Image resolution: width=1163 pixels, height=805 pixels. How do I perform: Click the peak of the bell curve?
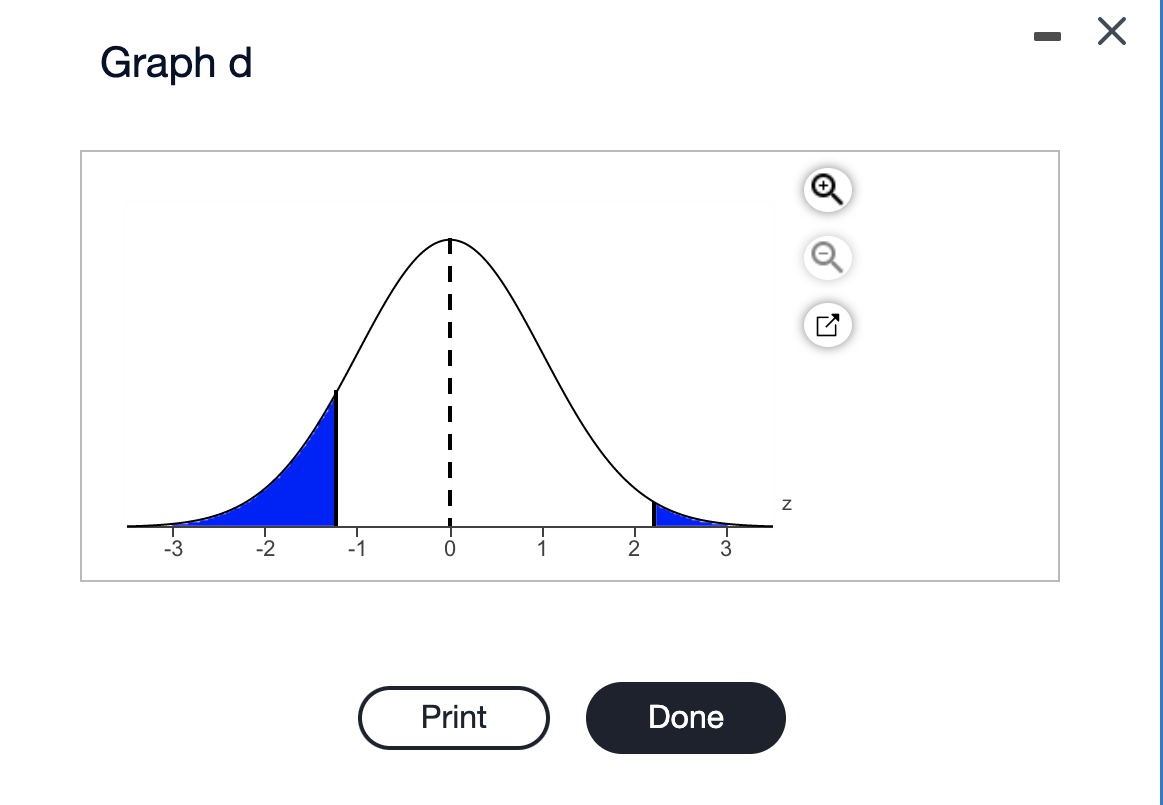(449, 240)
